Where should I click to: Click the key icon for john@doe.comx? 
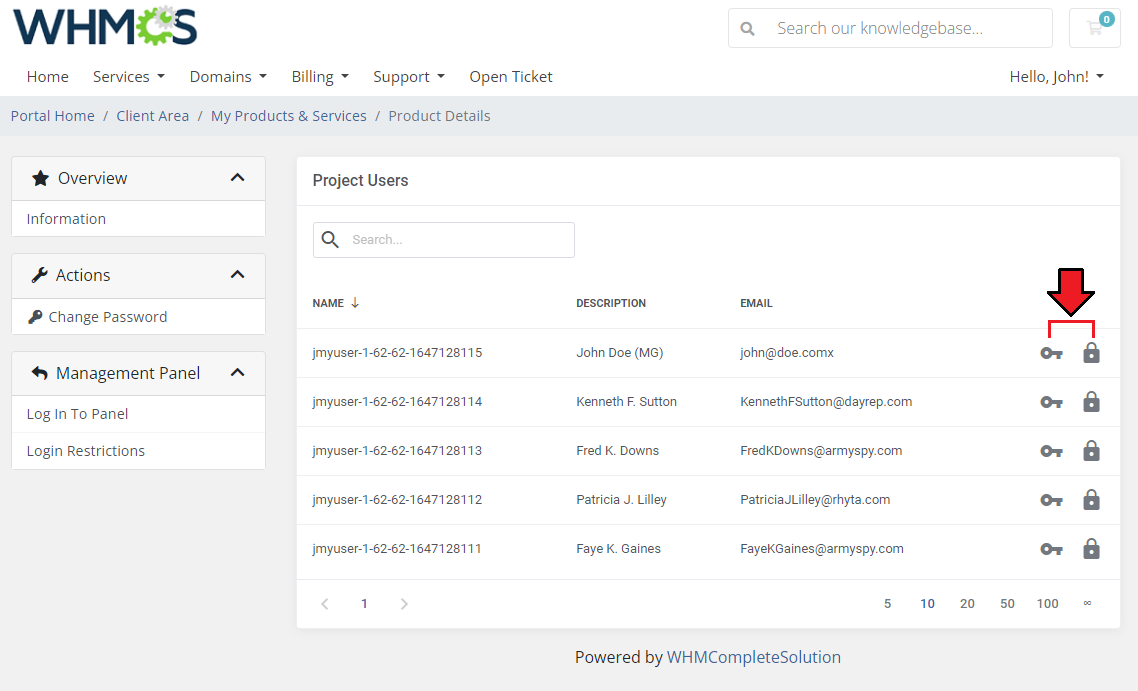point(1051,353)
